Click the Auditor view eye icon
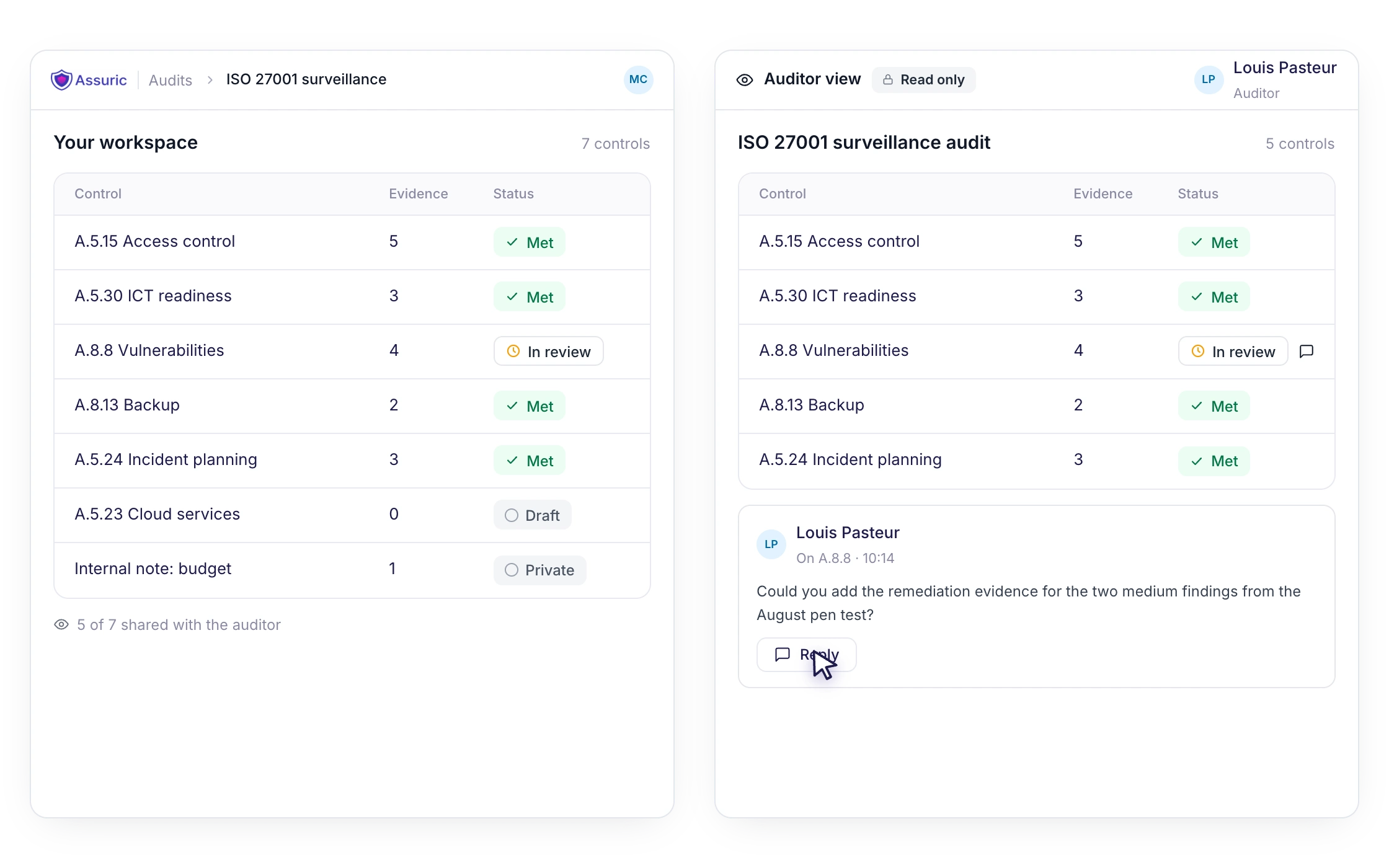The height and width of the screenshot is (868, 1389). (745, 80)
